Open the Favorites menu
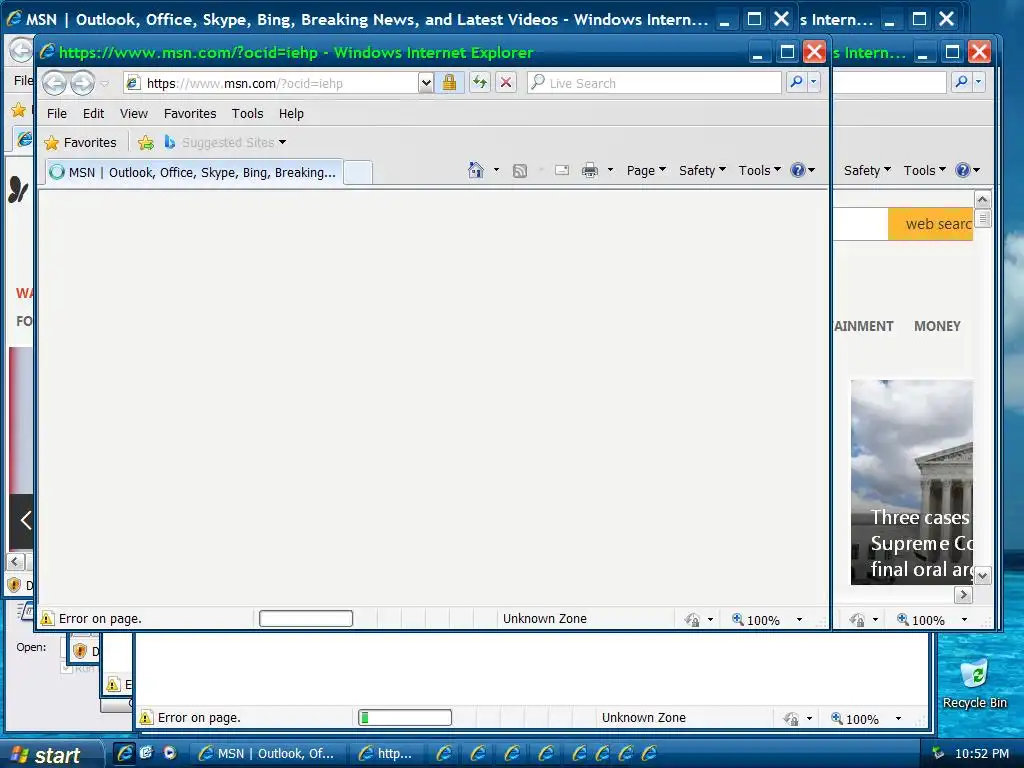The image size is (1024, 768). (x=190, y=114)
